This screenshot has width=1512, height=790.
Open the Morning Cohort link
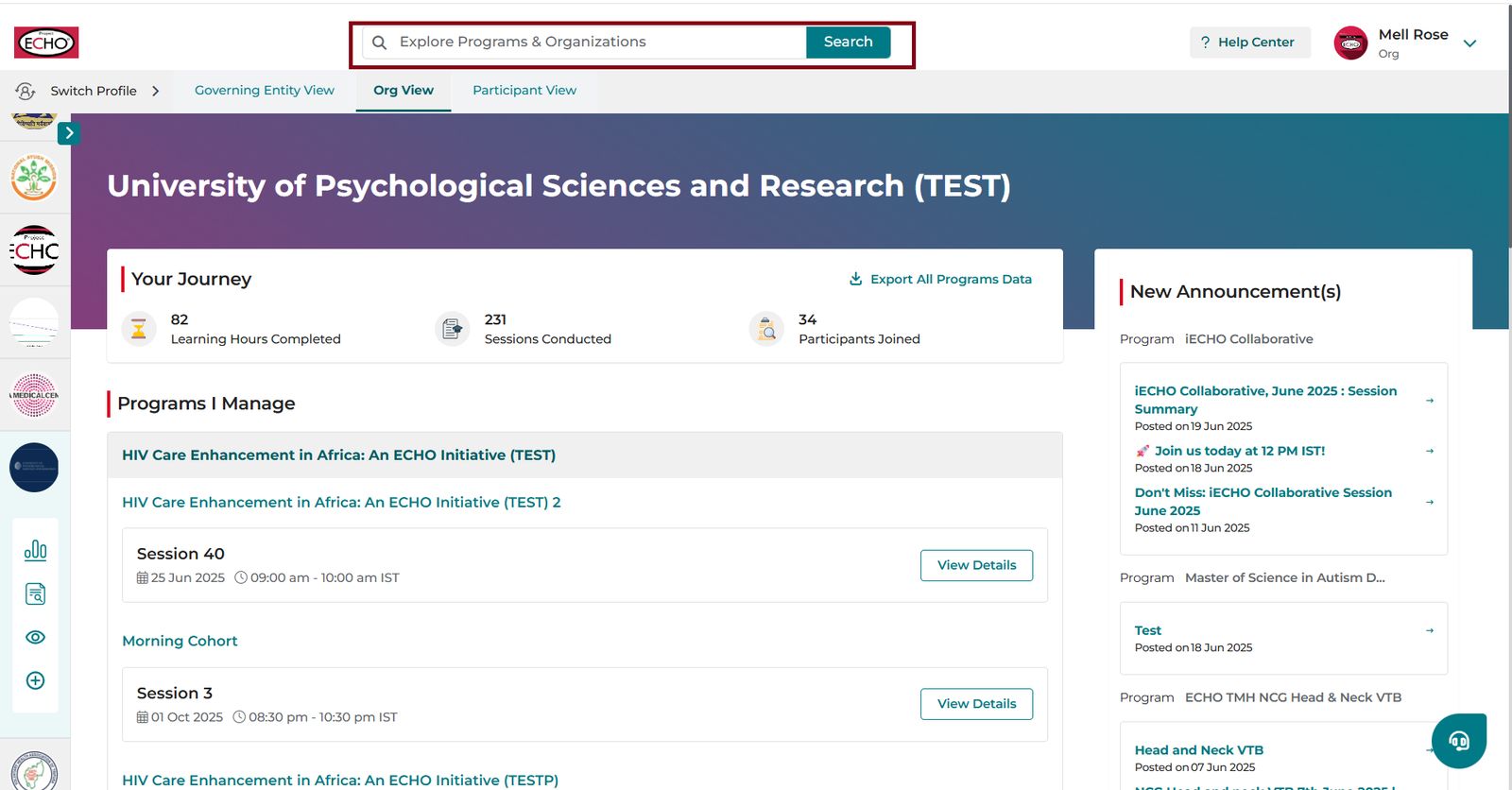180,641
